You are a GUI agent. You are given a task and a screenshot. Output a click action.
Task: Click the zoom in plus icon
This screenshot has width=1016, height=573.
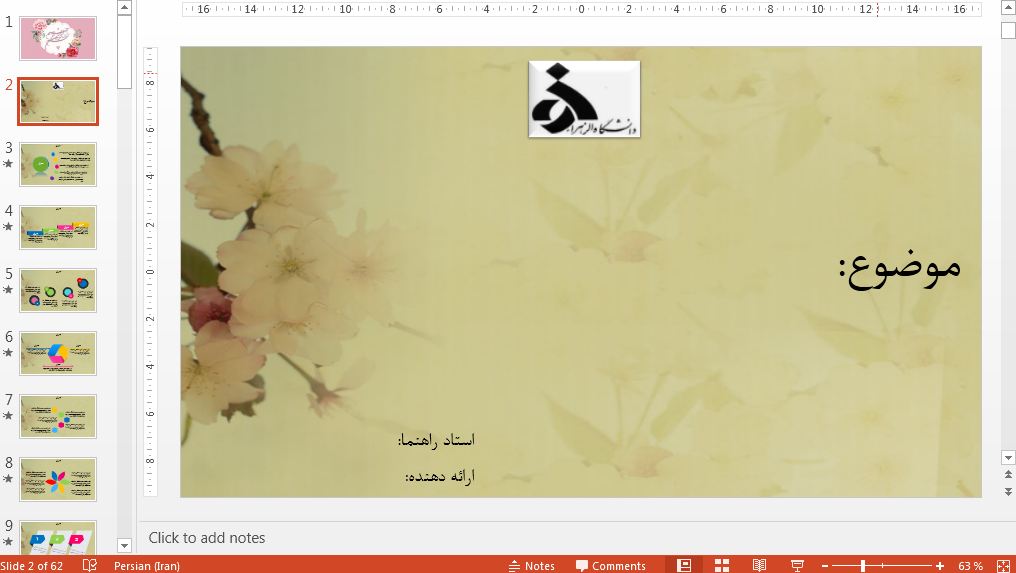[940, 566]
